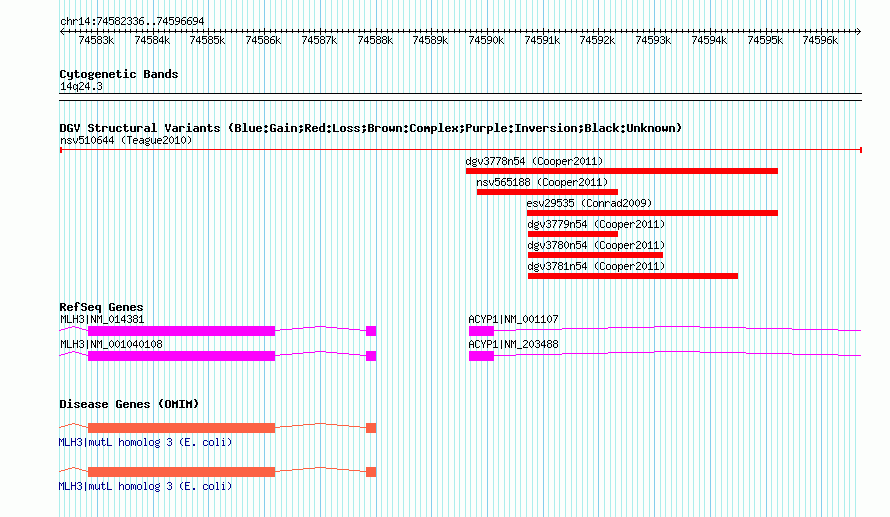Open MLH3|NM_014381 gene label
This screenshot has height=517, width=890.
(x=102, y=320)
